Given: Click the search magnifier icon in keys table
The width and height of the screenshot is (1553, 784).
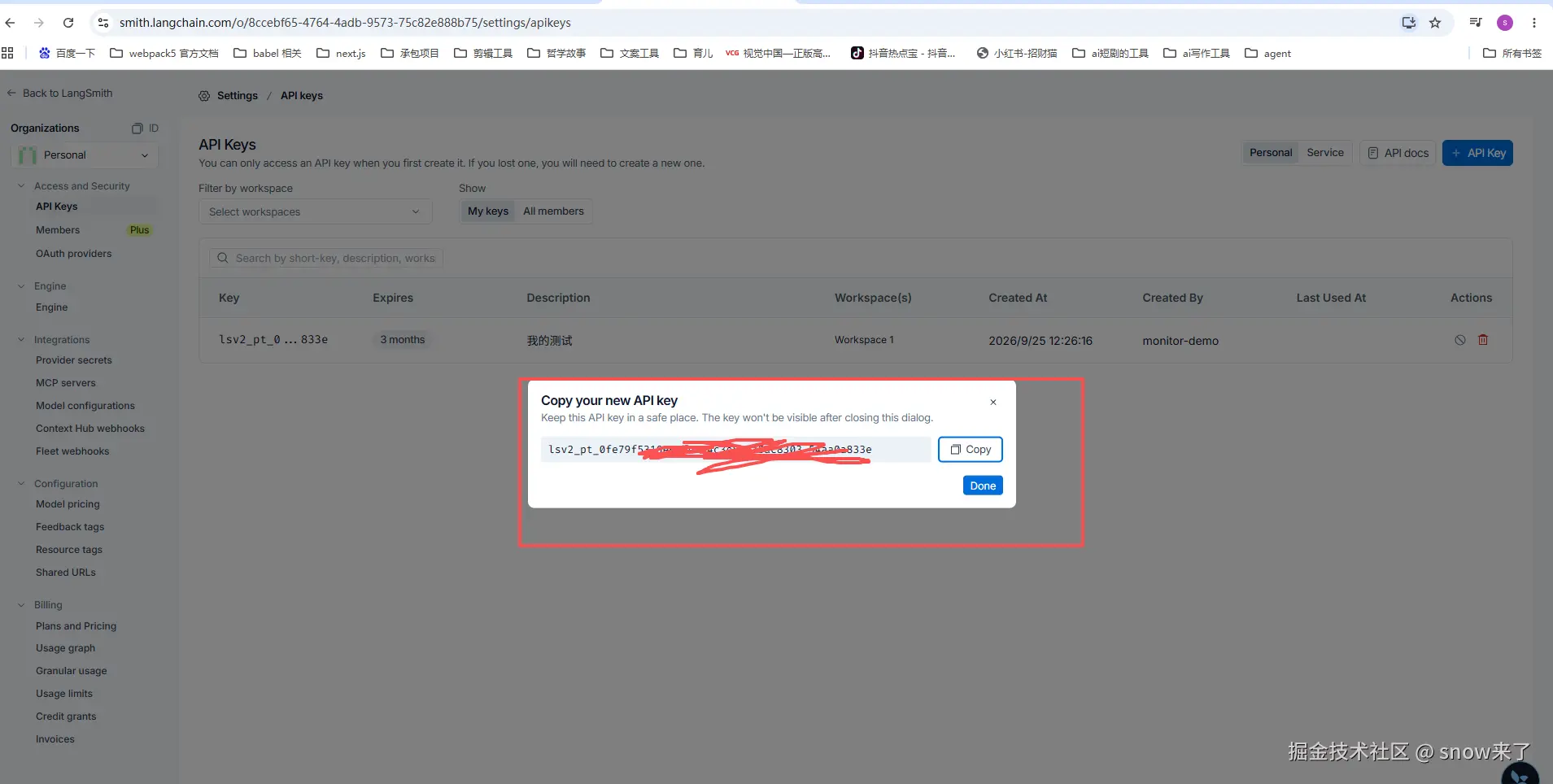Looking at the screenshot, I should coord(223,259).
